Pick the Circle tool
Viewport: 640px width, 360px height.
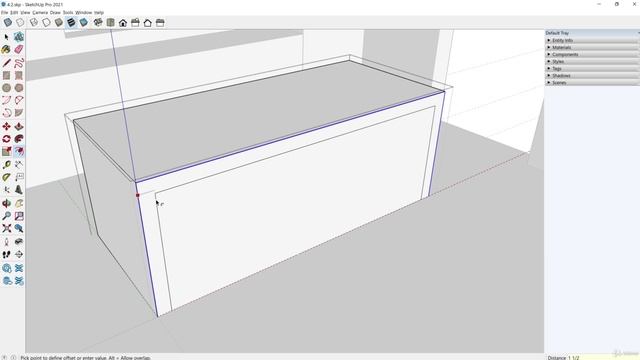point(7,88)
